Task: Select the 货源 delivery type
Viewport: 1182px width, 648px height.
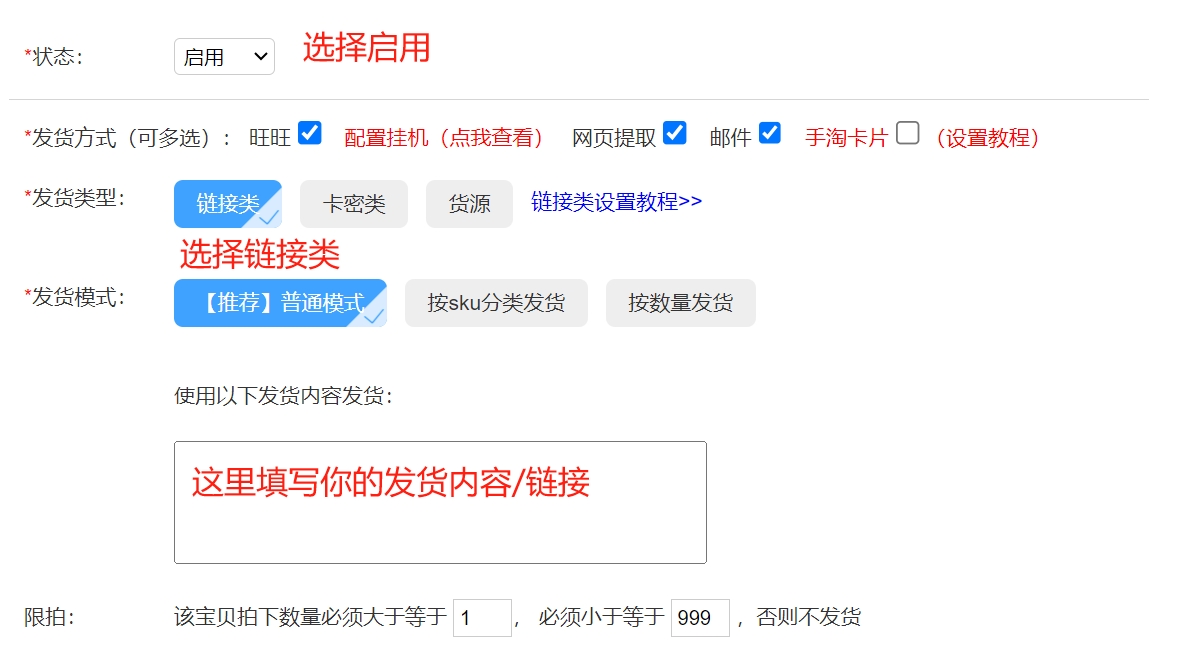Action: coord(469,204)
